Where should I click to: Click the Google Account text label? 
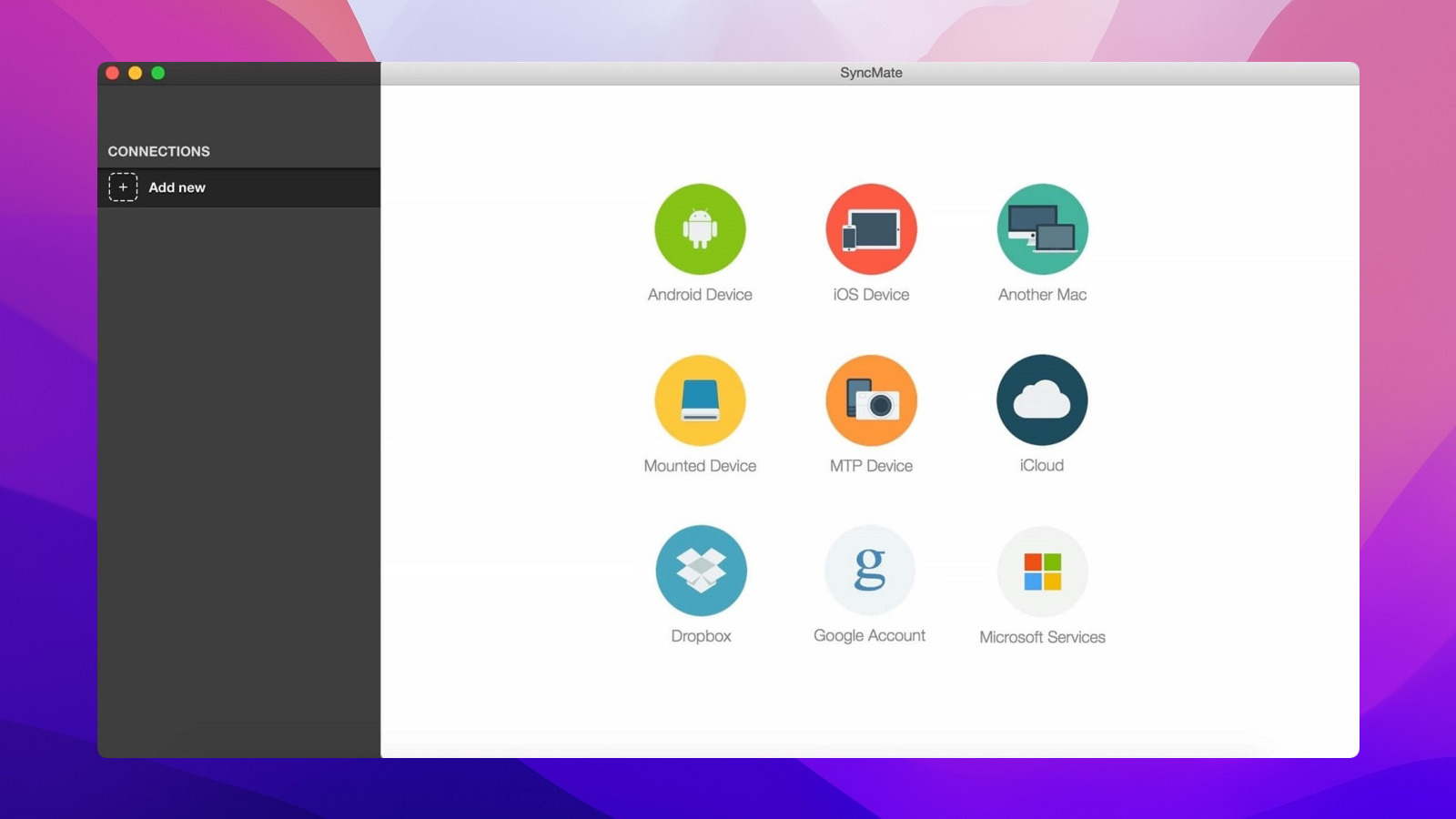(870, 635)
